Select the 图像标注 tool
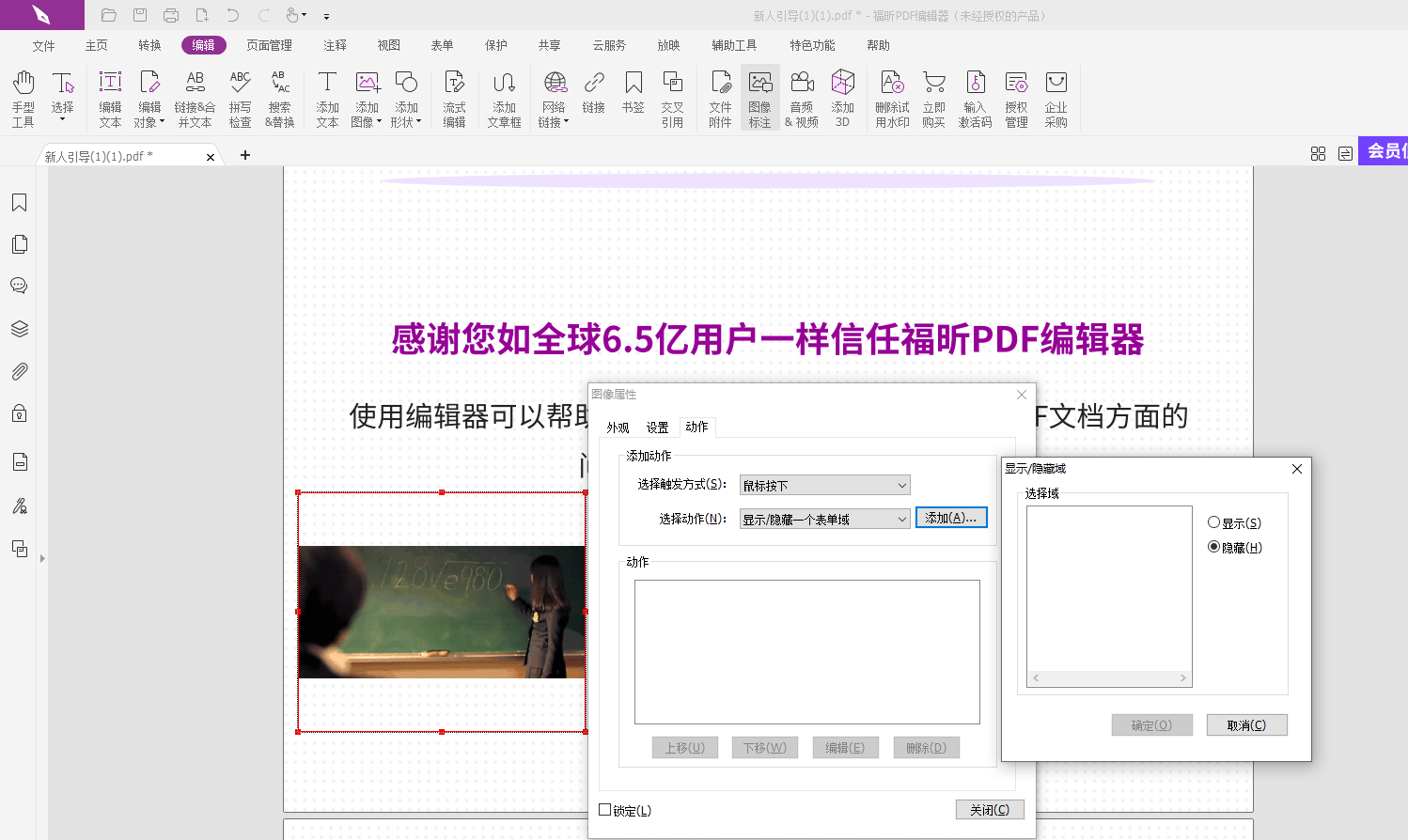 pos(759,98)
